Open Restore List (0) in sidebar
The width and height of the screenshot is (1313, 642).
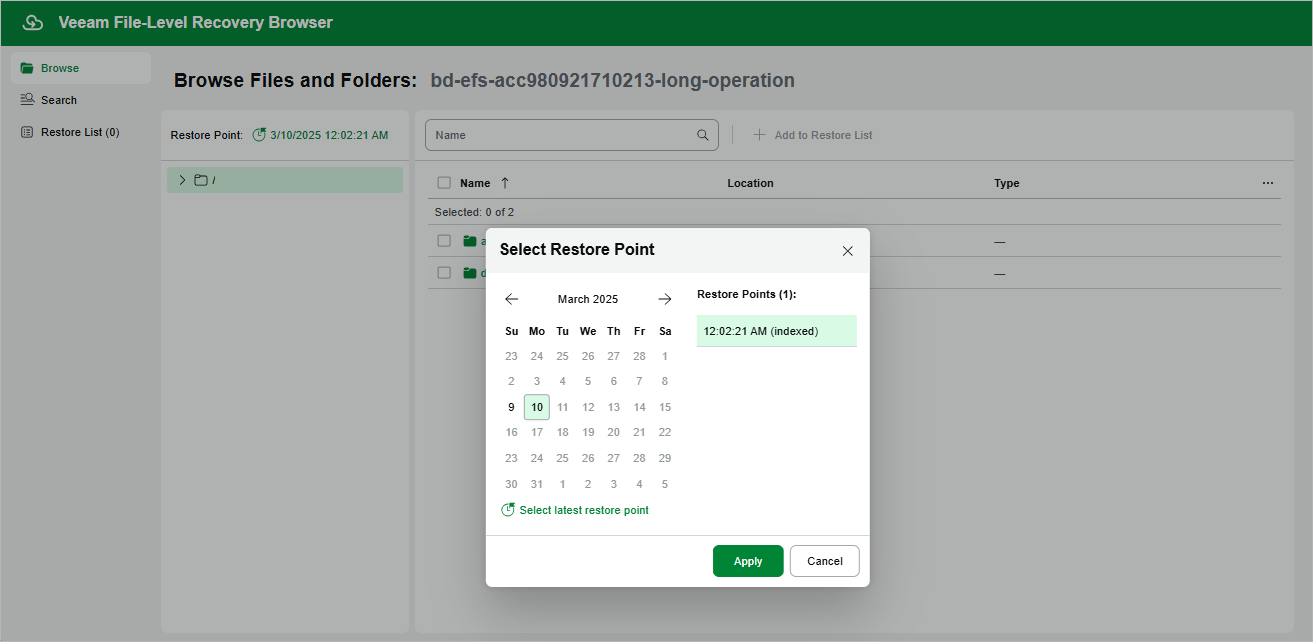pos(79,132)
